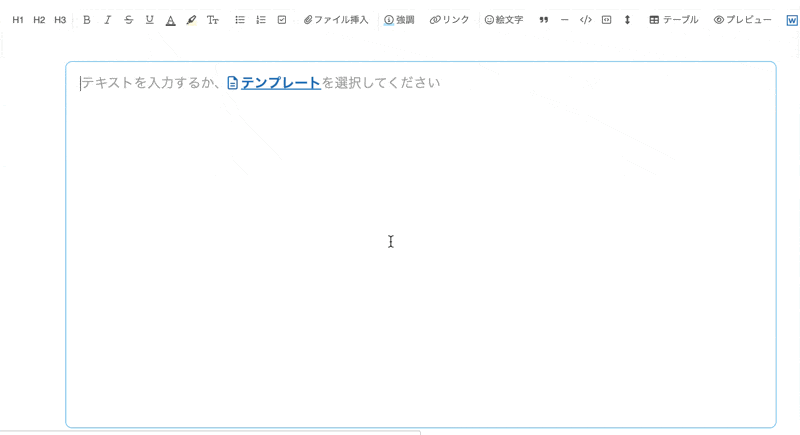Insert a table via テーブル
The width and height of the screenshot is (800, 435).
point(673,20)
